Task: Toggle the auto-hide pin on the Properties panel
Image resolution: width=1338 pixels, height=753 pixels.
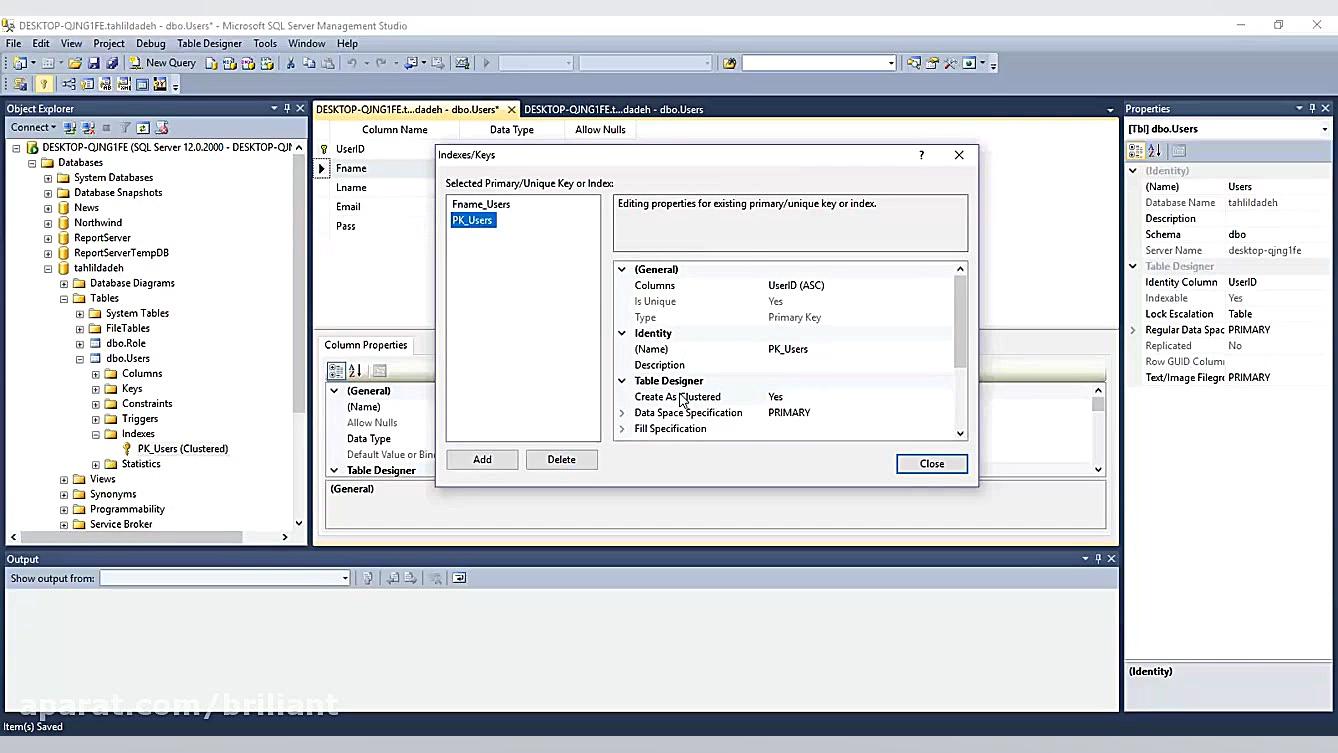Action: point(1312,108)
